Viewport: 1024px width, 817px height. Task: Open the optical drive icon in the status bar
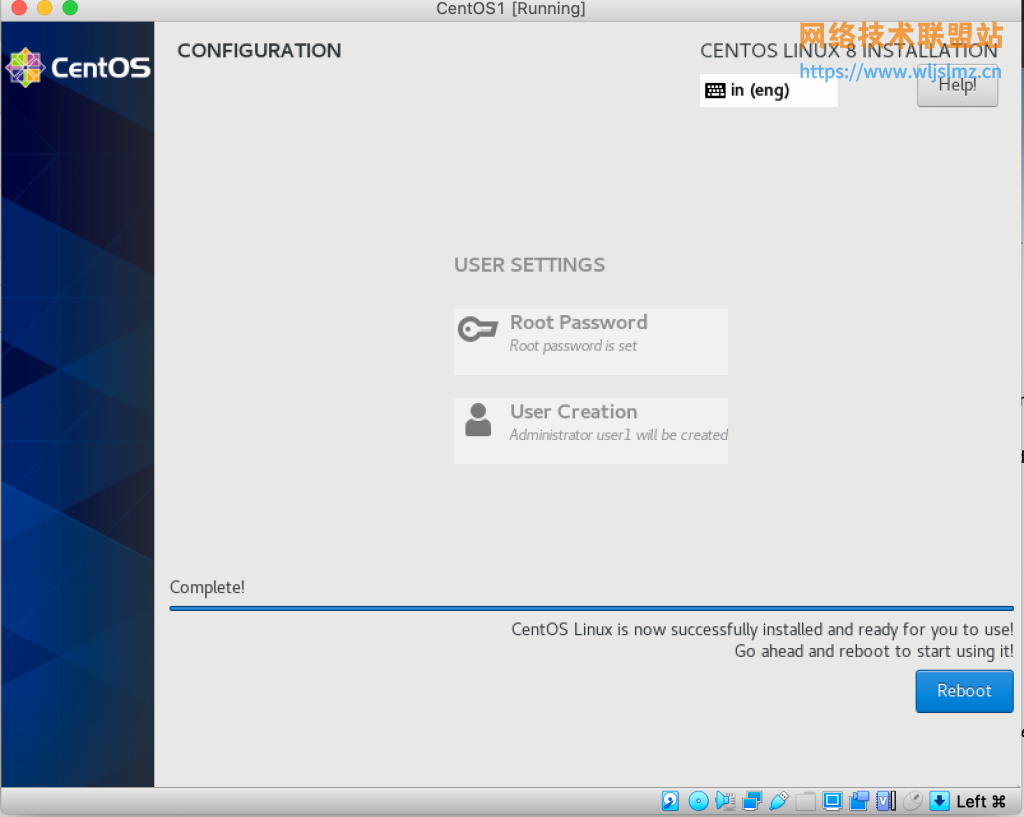(x=698, y=800)
